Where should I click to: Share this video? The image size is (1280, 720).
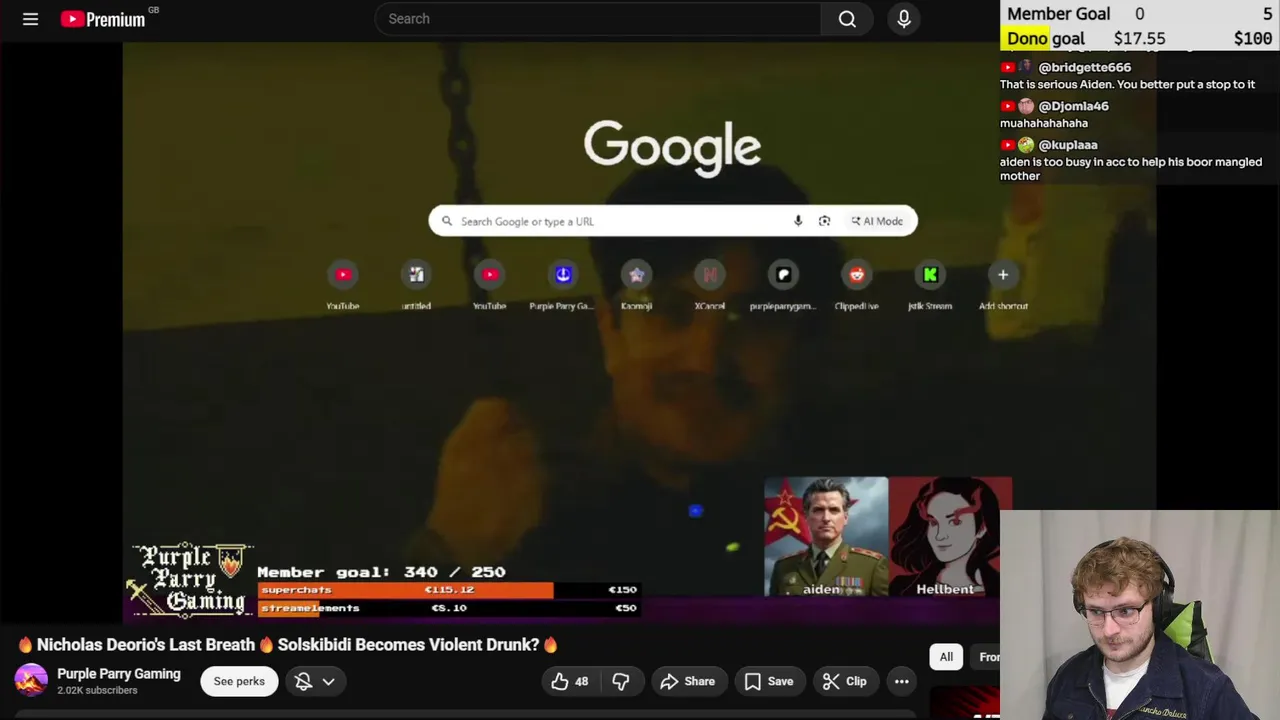(688, 681)
